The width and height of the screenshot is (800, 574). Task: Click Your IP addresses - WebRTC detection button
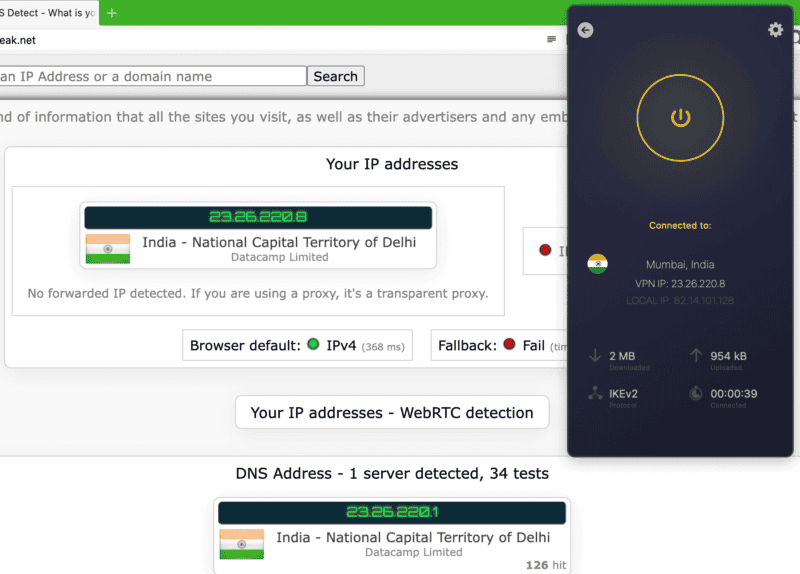point(392,412)
